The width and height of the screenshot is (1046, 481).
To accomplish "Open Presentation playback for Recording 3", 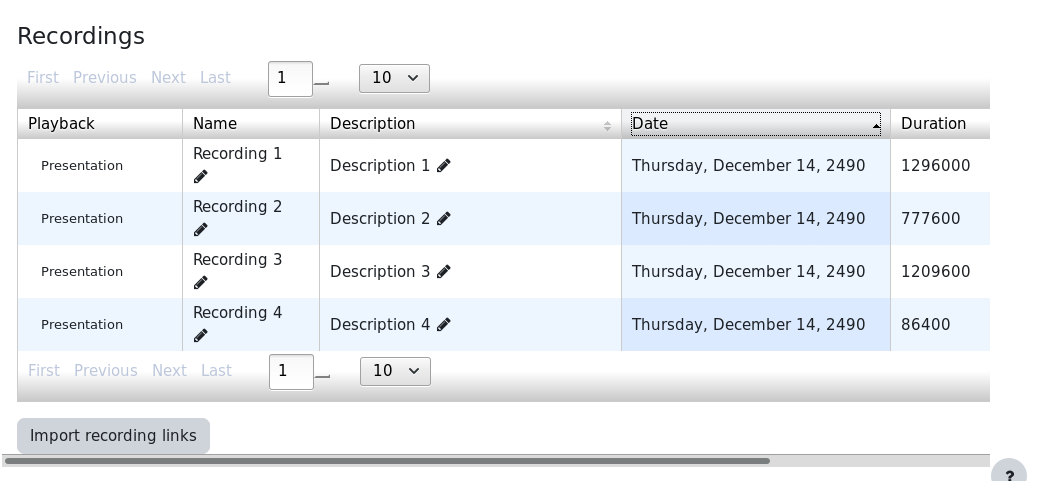I will coord(82,272).
